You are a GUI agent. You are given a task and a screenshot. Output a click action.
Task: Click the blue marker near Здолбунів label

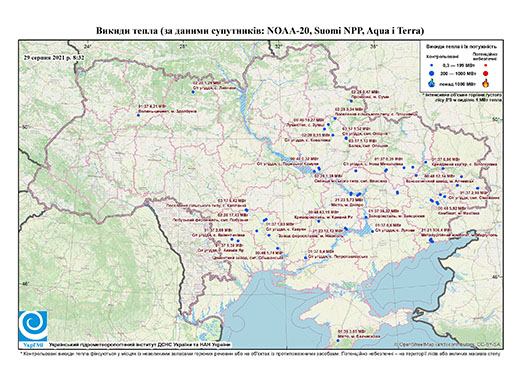click(x=138, y=115)
